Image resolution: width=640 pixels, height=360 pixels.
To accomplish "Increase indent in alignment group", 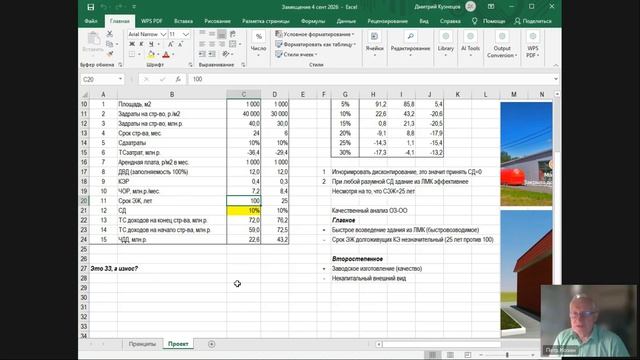I will coord(212,54).
